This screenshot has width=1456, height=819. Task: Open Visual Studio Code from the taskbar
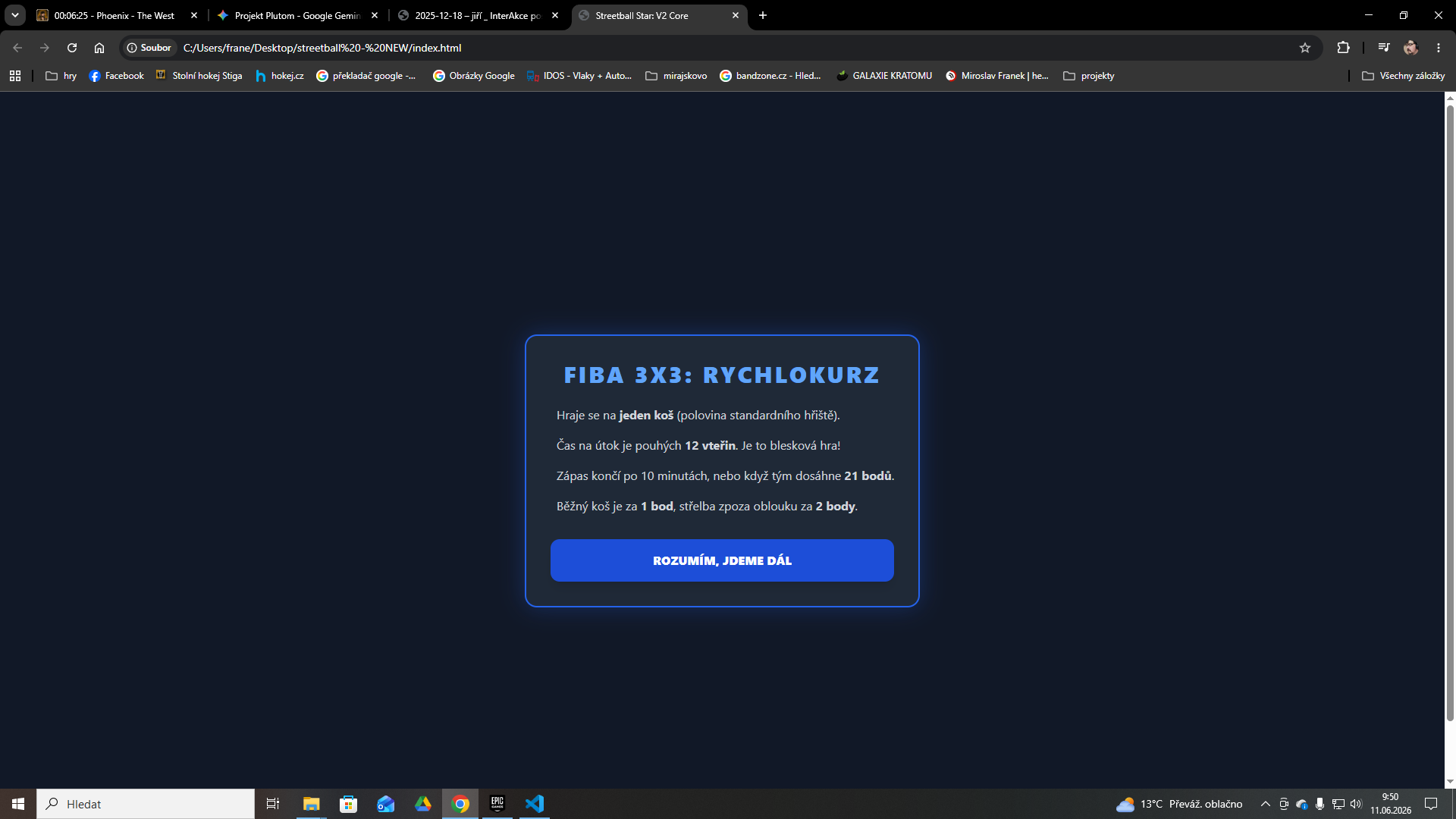pyautogui.click(x=535, y=804)
